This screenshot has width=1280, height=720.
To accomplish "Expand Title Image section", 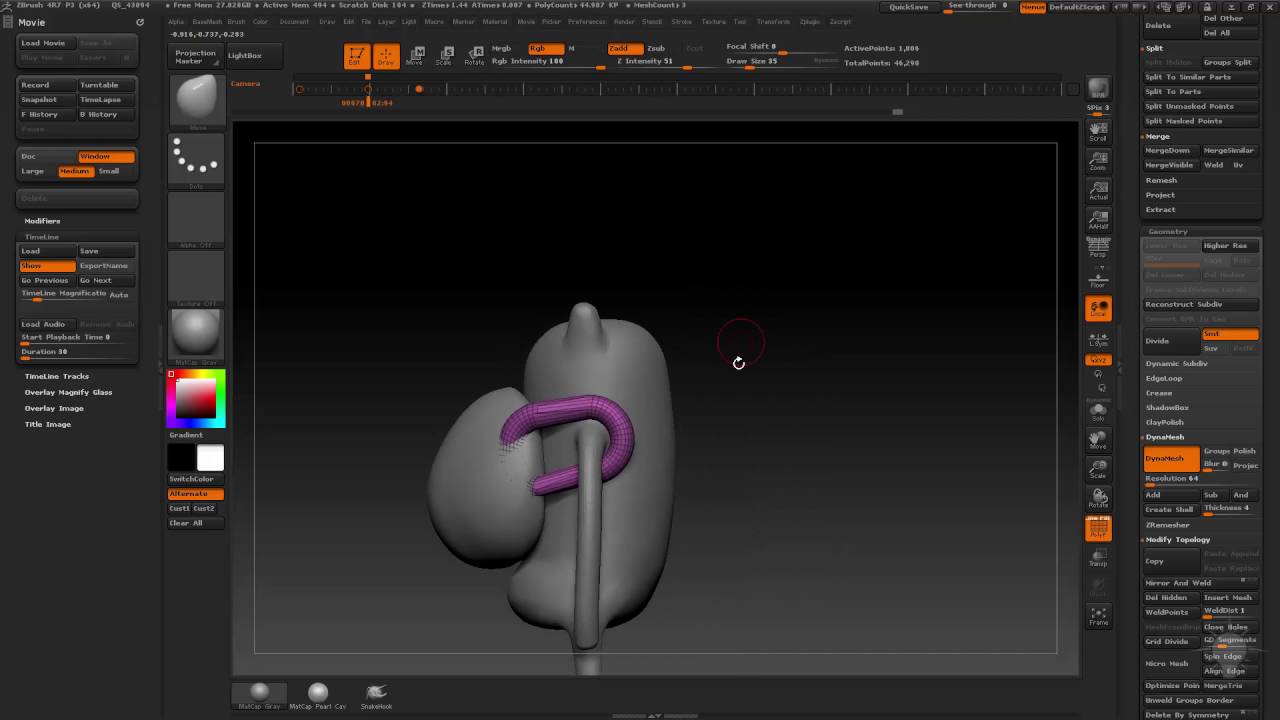I will [x=48, y=424].
